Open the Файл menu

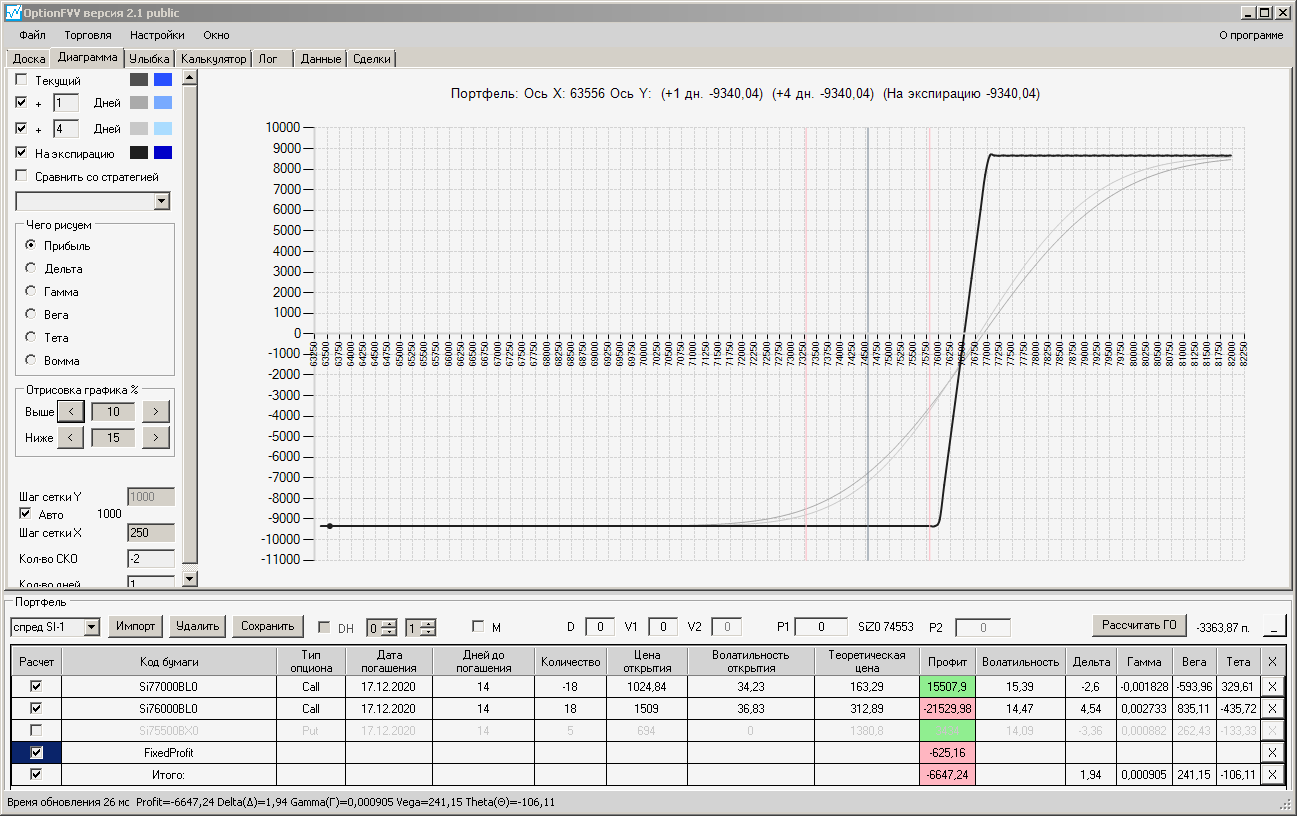coord(32,35)
